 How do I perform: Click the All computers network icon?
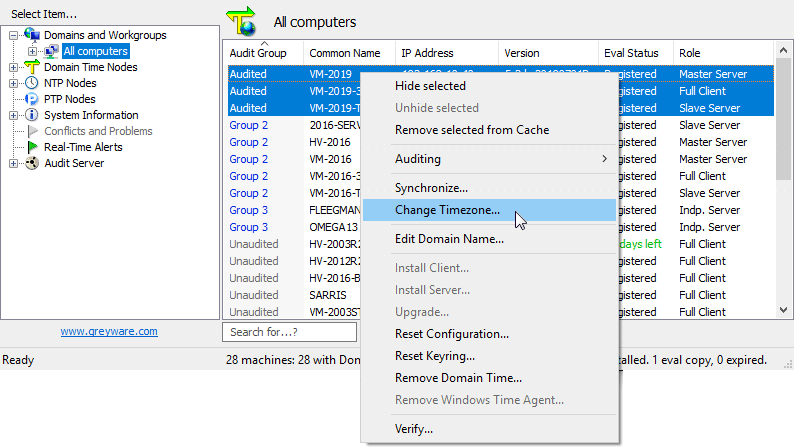(51, 51)
